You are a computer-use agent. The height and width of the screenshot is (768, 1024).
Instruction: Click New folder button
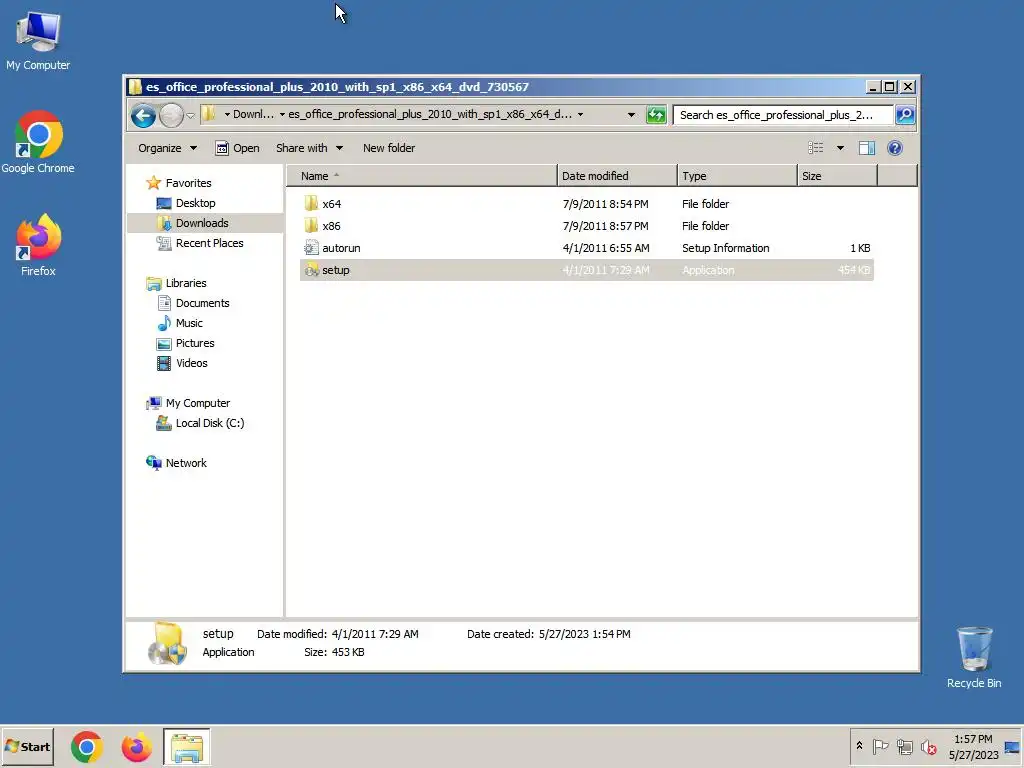click(x=389, y=148)
